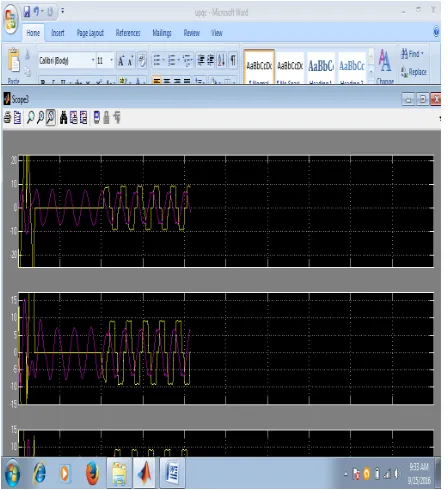448x490 pixels.
Task: Open Windows Media Player from taskbar
Action: pos(65,473)
